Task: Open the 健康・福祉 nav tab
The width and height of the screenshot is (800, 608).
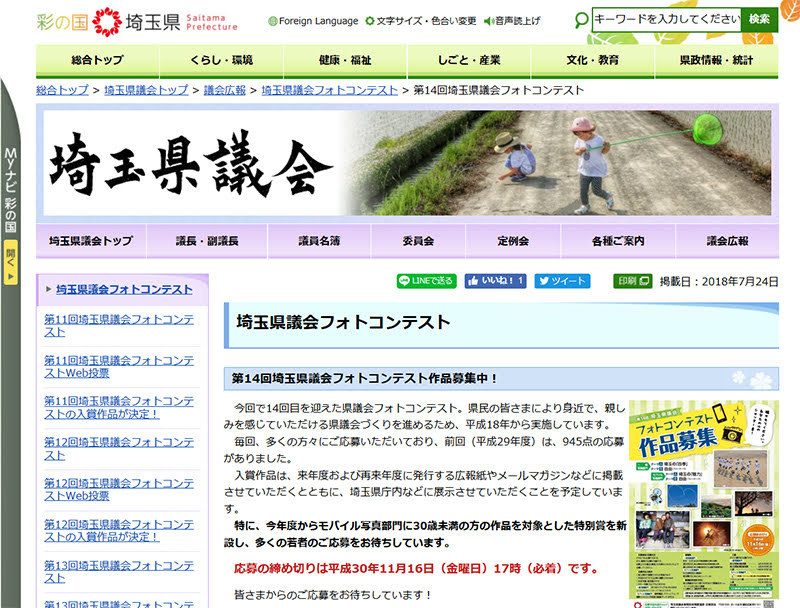Action: click(345, 60)
